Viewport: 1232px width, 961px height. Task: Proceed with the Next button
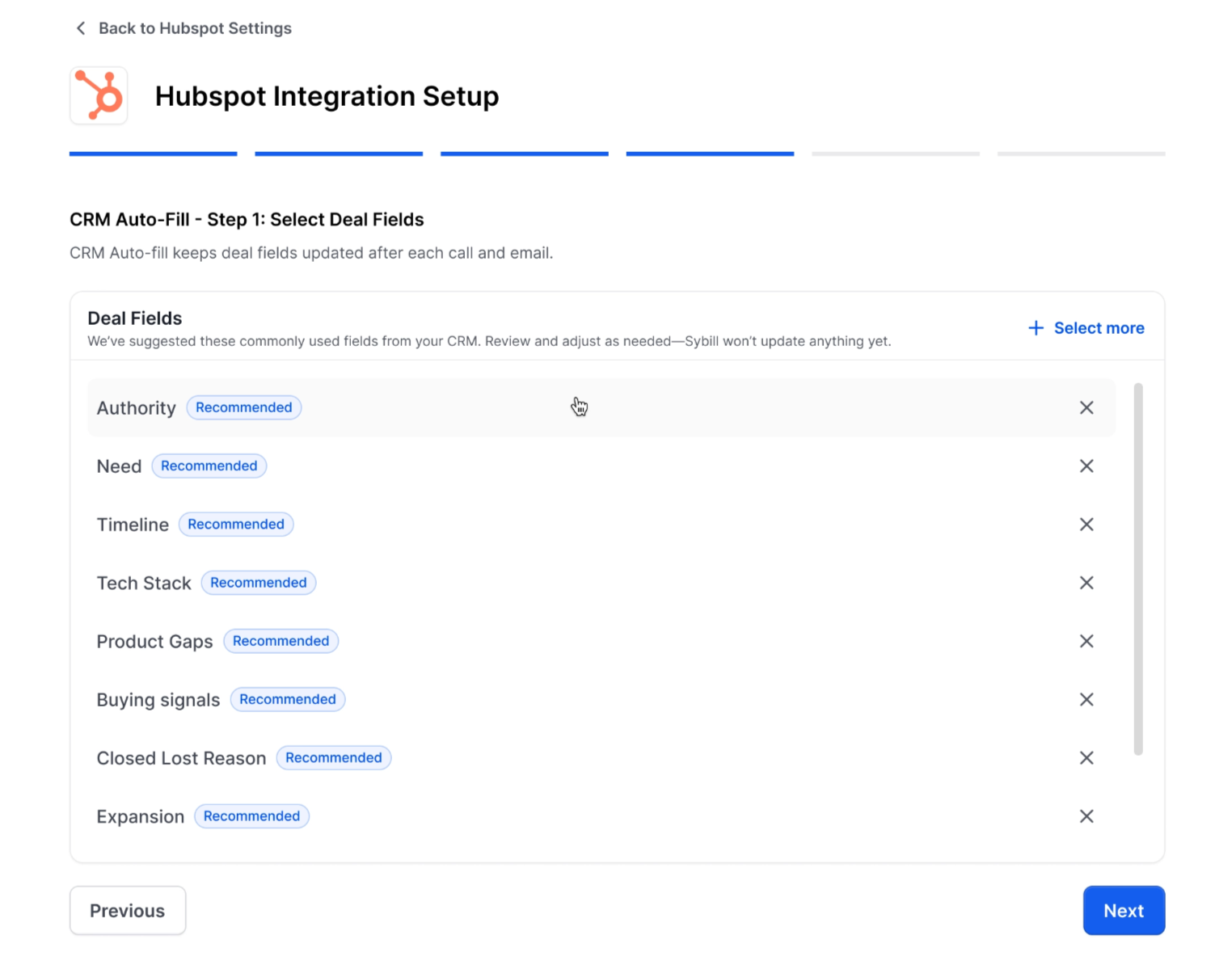tap(1124, 911)
